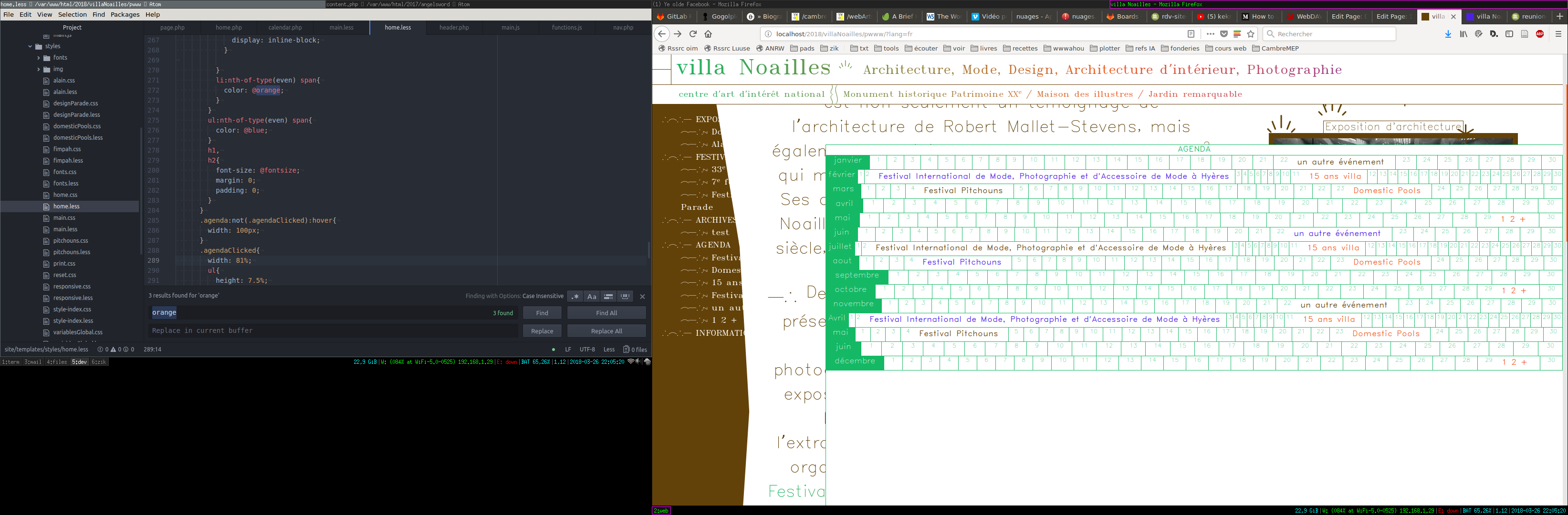Open the Firefox downloads arrow icon

click(x=1448, y=34)
